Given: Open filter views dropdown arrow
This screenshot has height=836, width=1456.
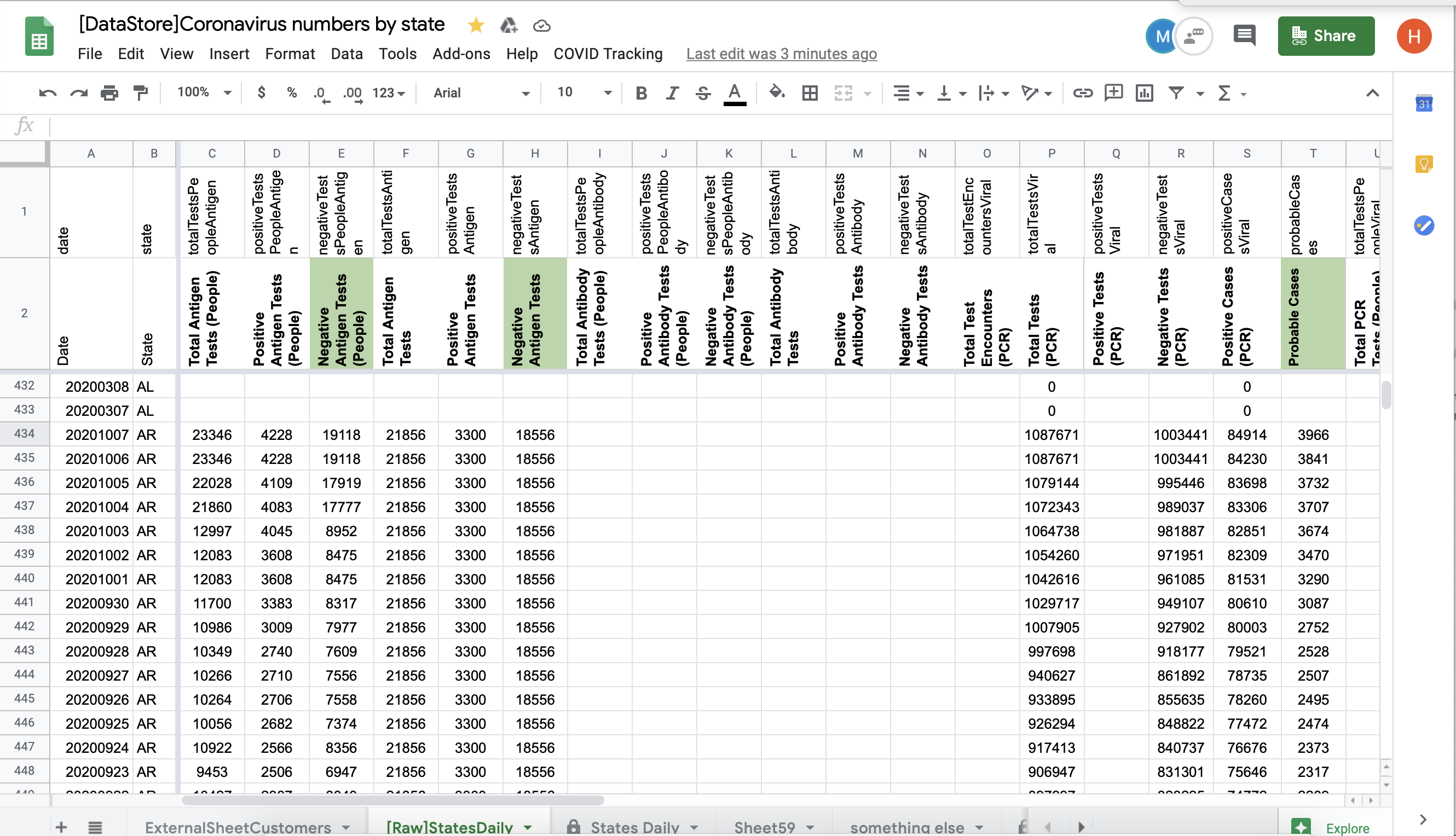Looking at the screenshot, I should [1200, 94].
